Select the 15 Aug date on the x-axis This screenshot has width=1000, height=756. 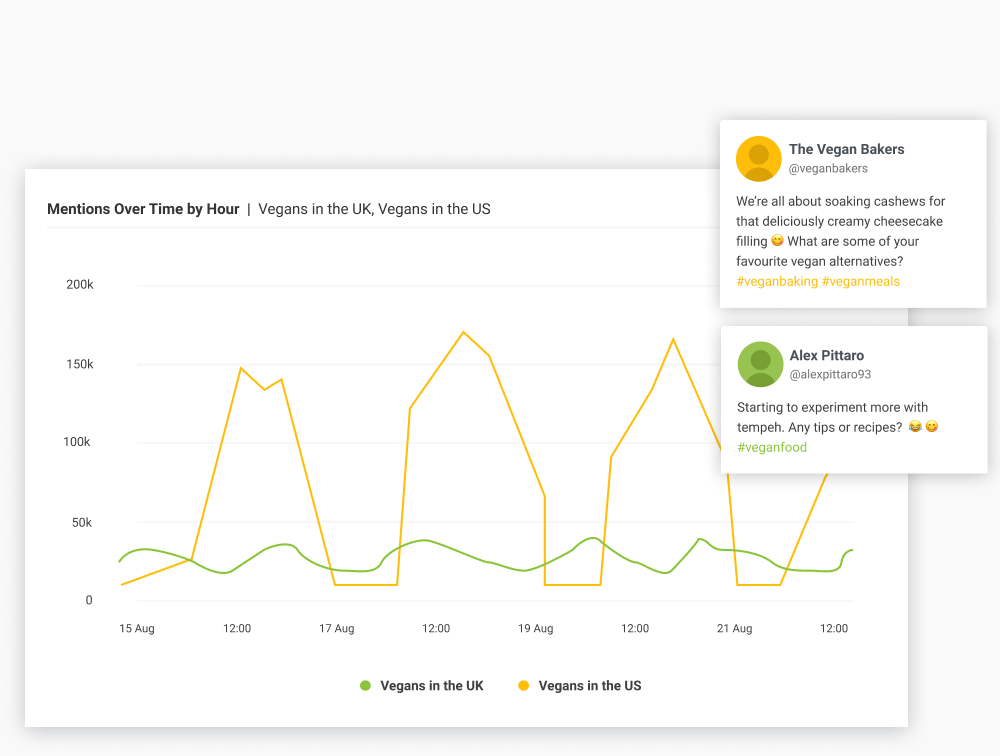pyautogui.click(x=137, y=629)
